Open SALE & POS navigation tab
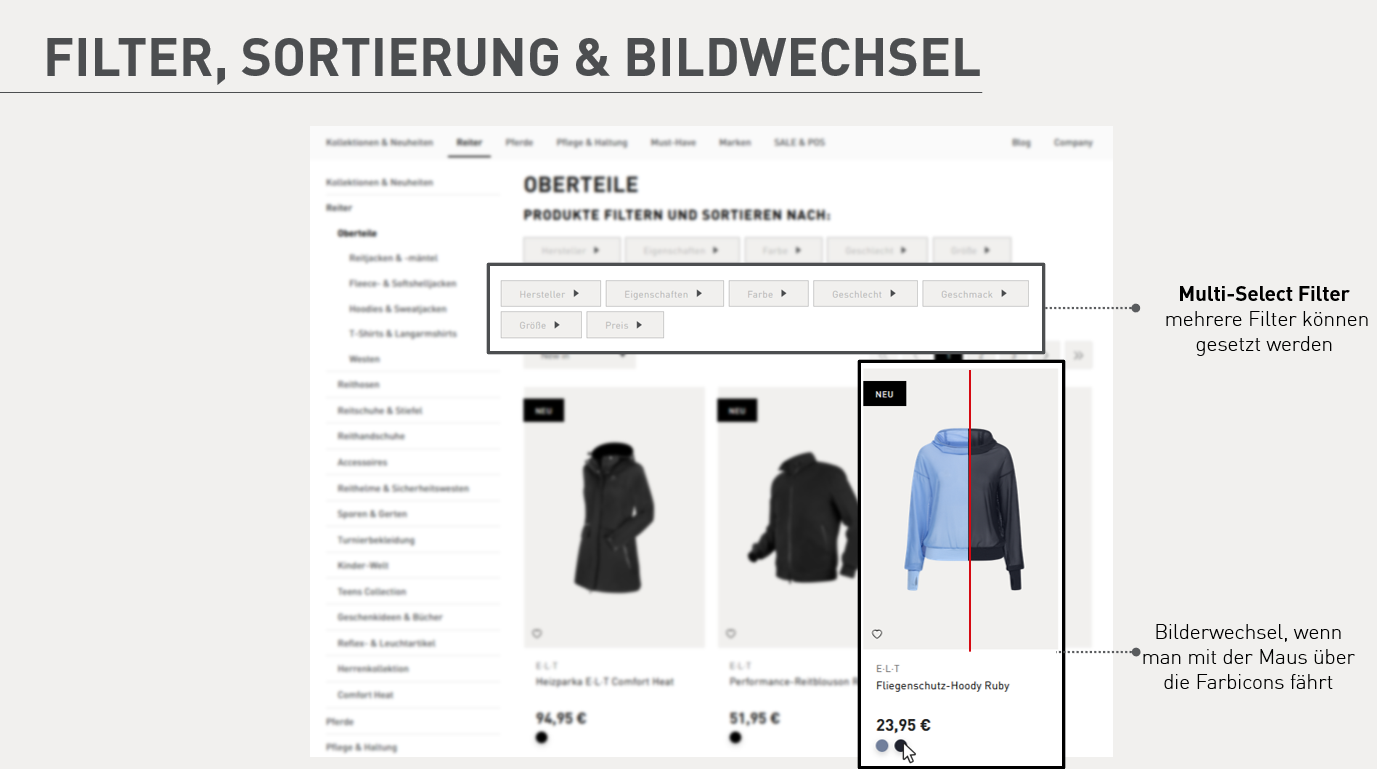The width and height of the screenshot is (1377, 769). (799, 143)
